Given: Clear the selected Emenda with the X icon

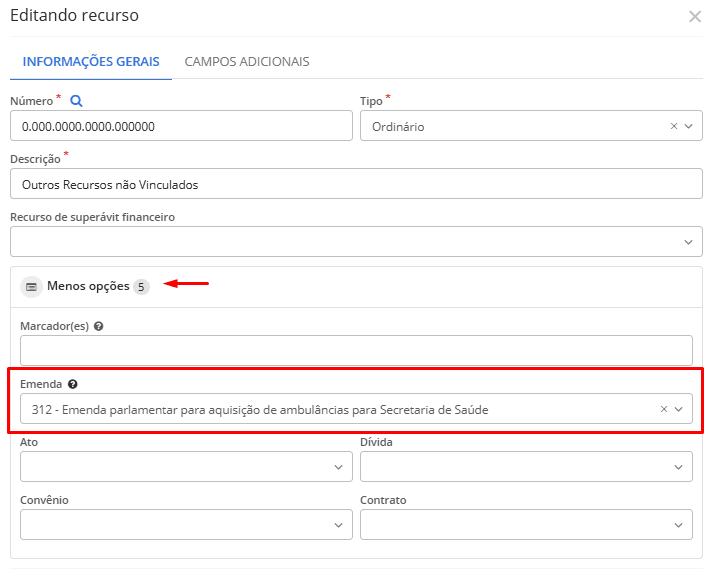Looking at the screenshot, I should [663, 409].
